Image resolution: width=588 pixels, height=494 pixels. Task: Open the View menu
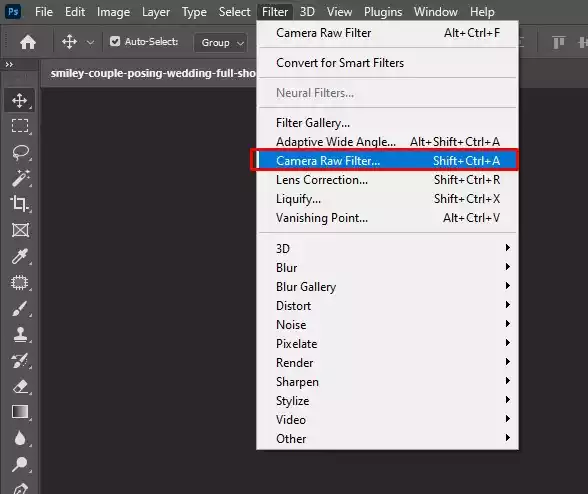pos(339,12)
